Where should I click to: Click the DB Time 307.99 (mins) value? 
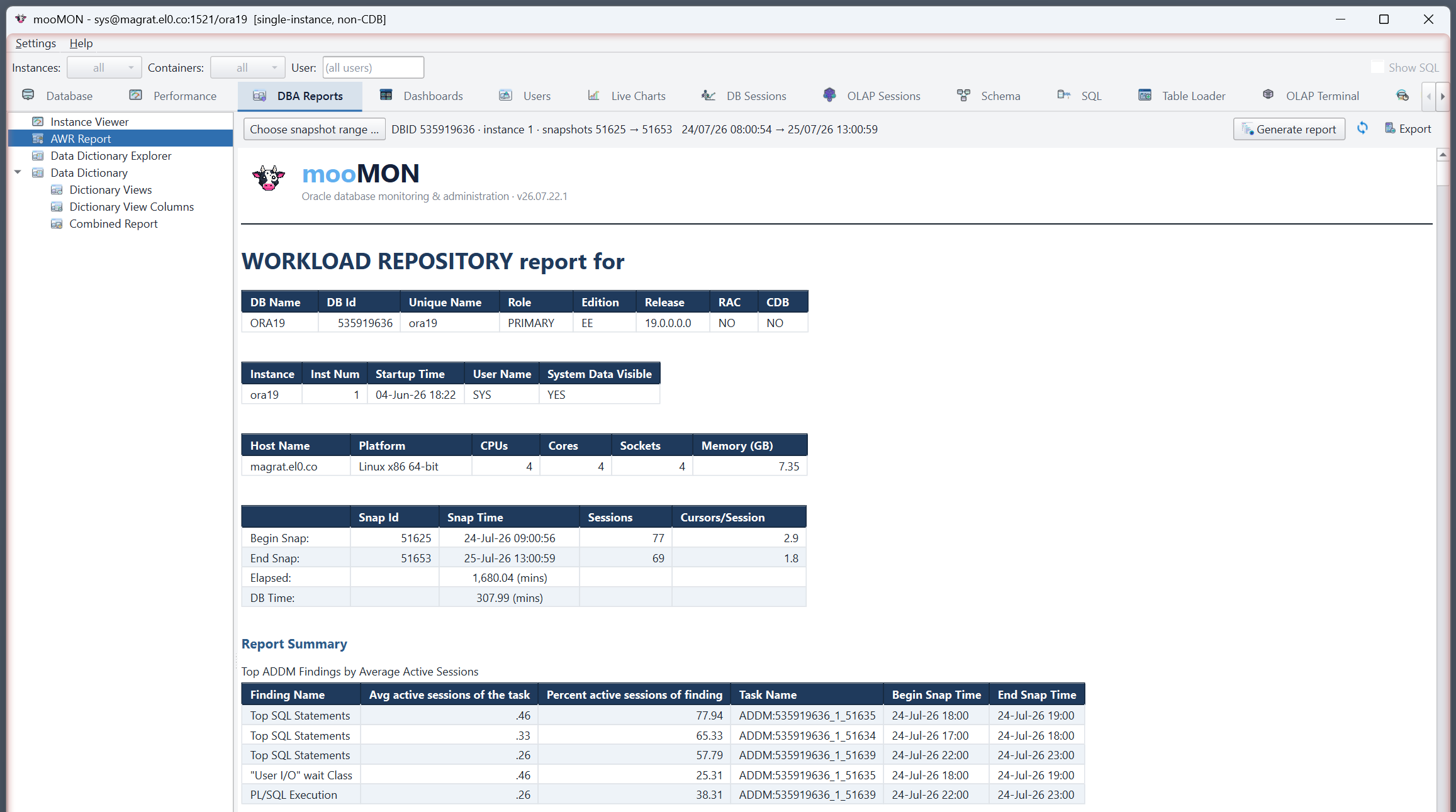510,598
